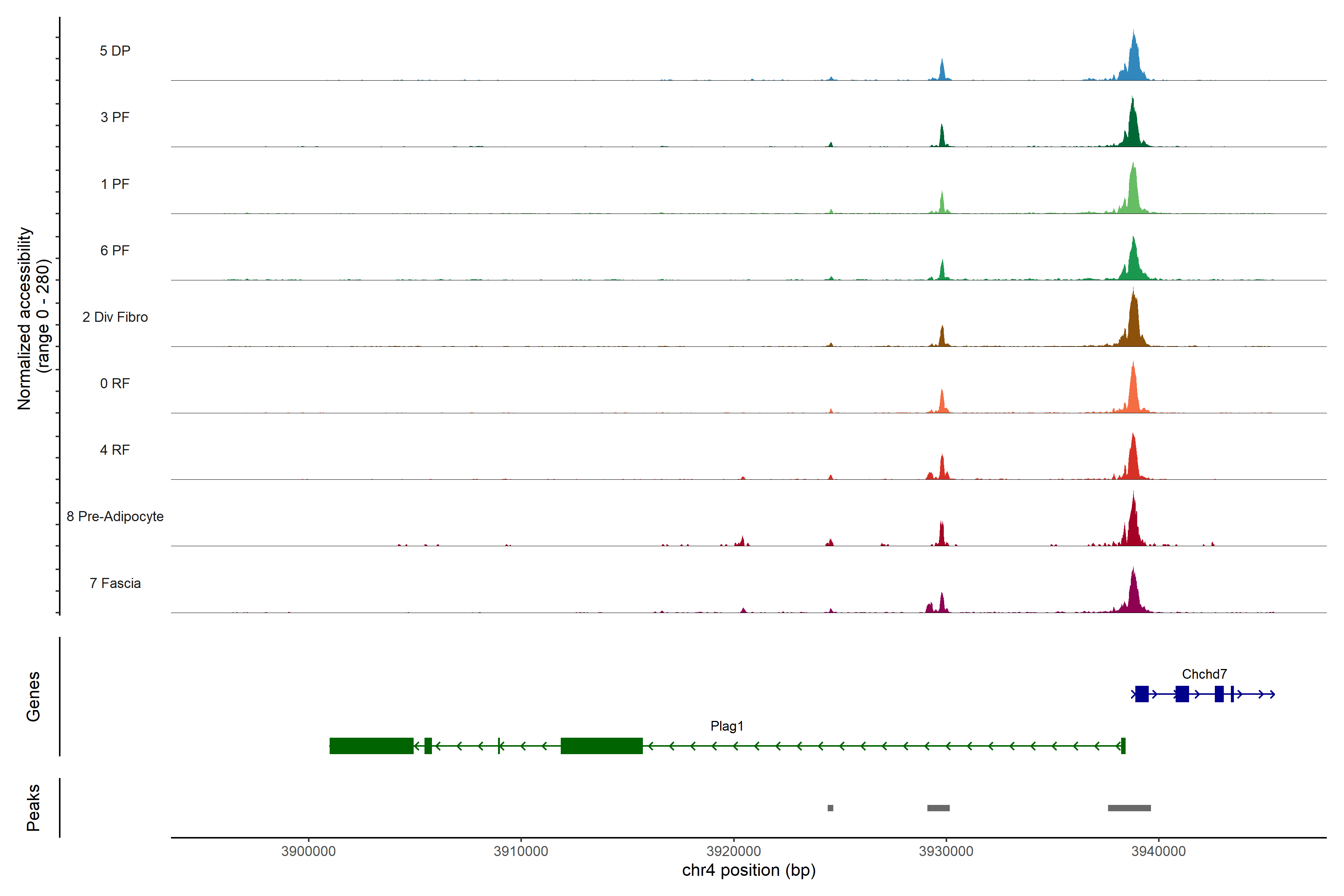Click the 5 DP track label
Screen dimensions: 1344x896
click(115, 51)
